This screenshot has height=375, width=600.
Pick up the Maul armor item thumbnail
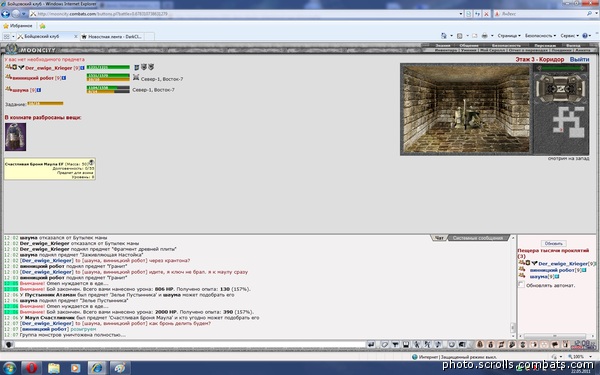[x=15, y=137]
